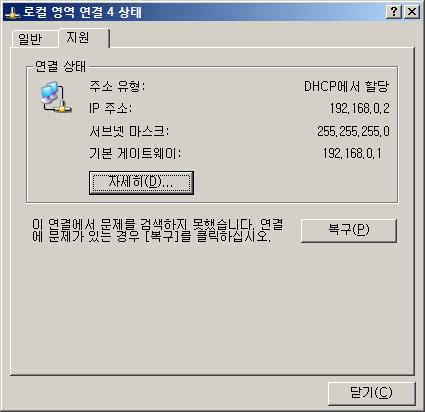Click the 서브넷 마스크 label
Image resolution: width=425 pixels, height=412 pixels.
pos(129,131)
